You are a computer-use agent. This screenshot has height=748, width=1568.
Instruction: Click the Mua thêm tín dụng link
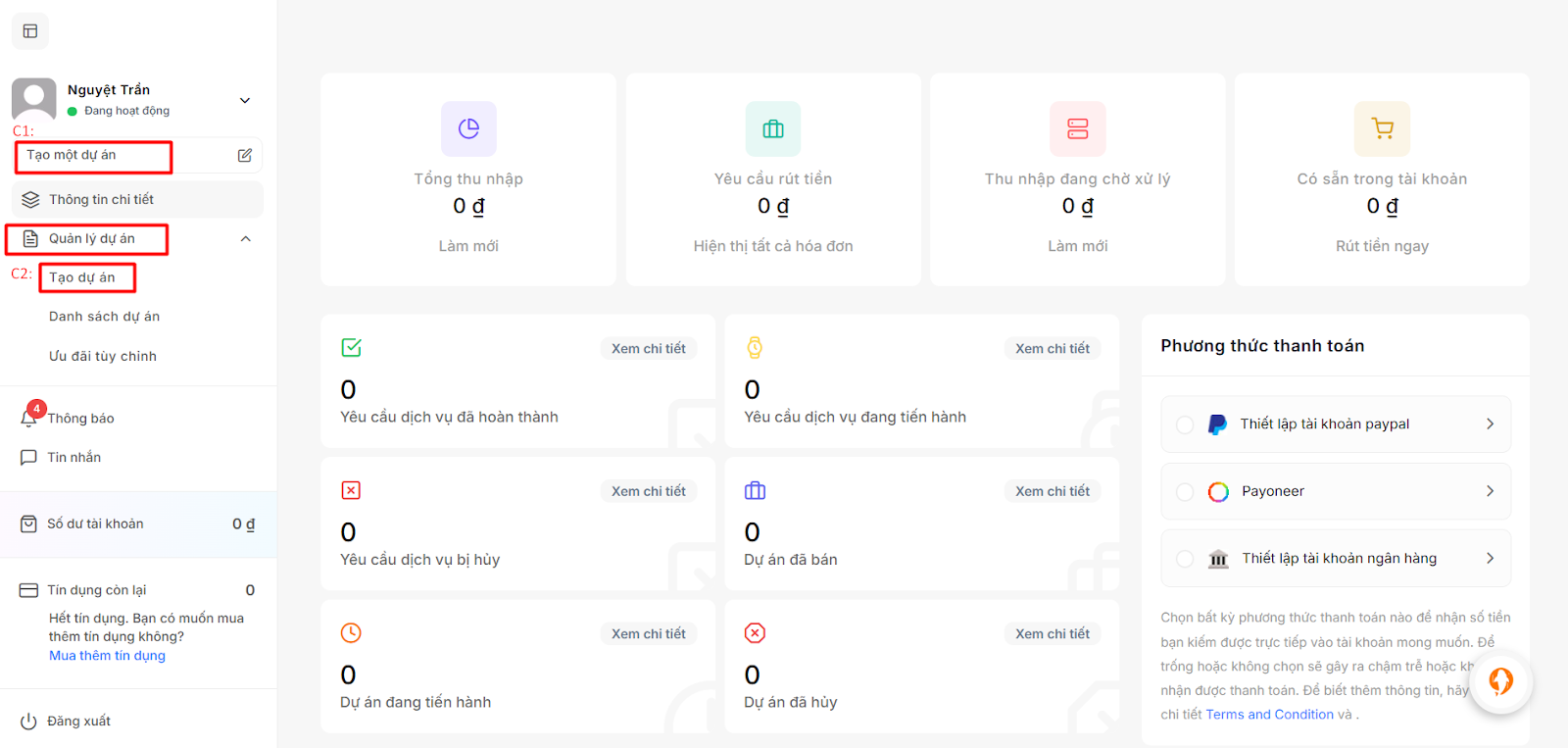pyautogui.click(x=107, y=656)
